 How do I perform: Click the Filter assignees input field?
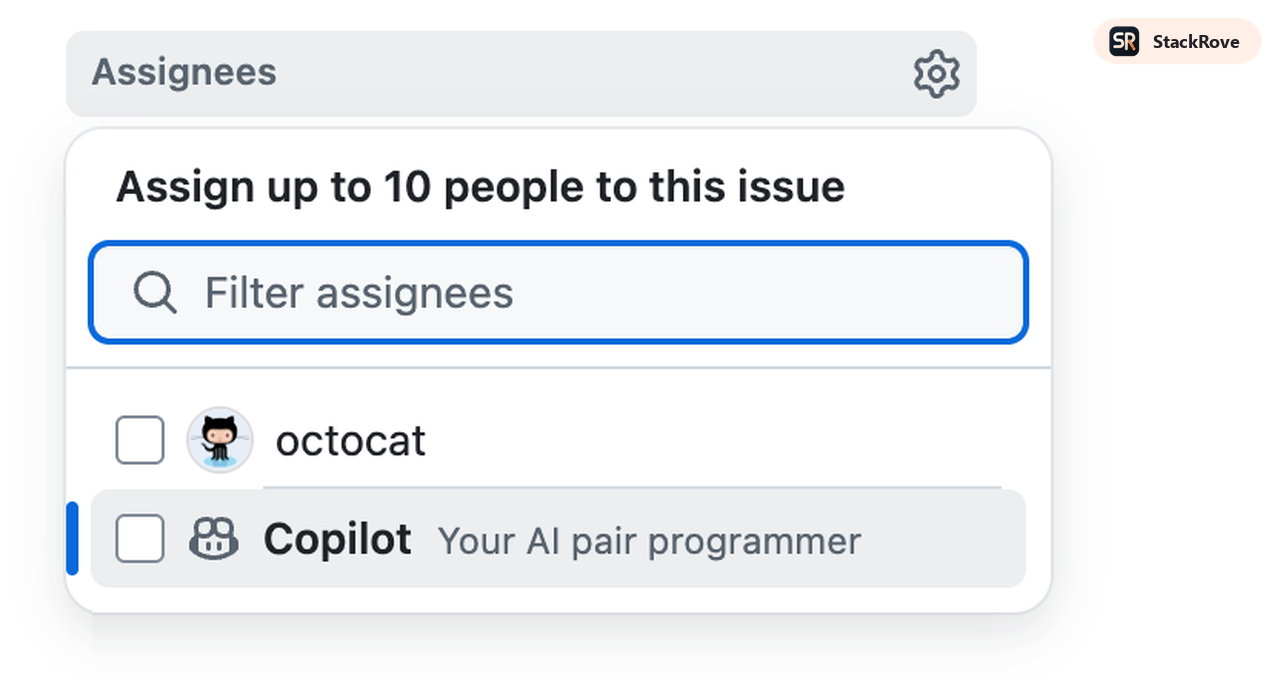[x=558, y=293]
